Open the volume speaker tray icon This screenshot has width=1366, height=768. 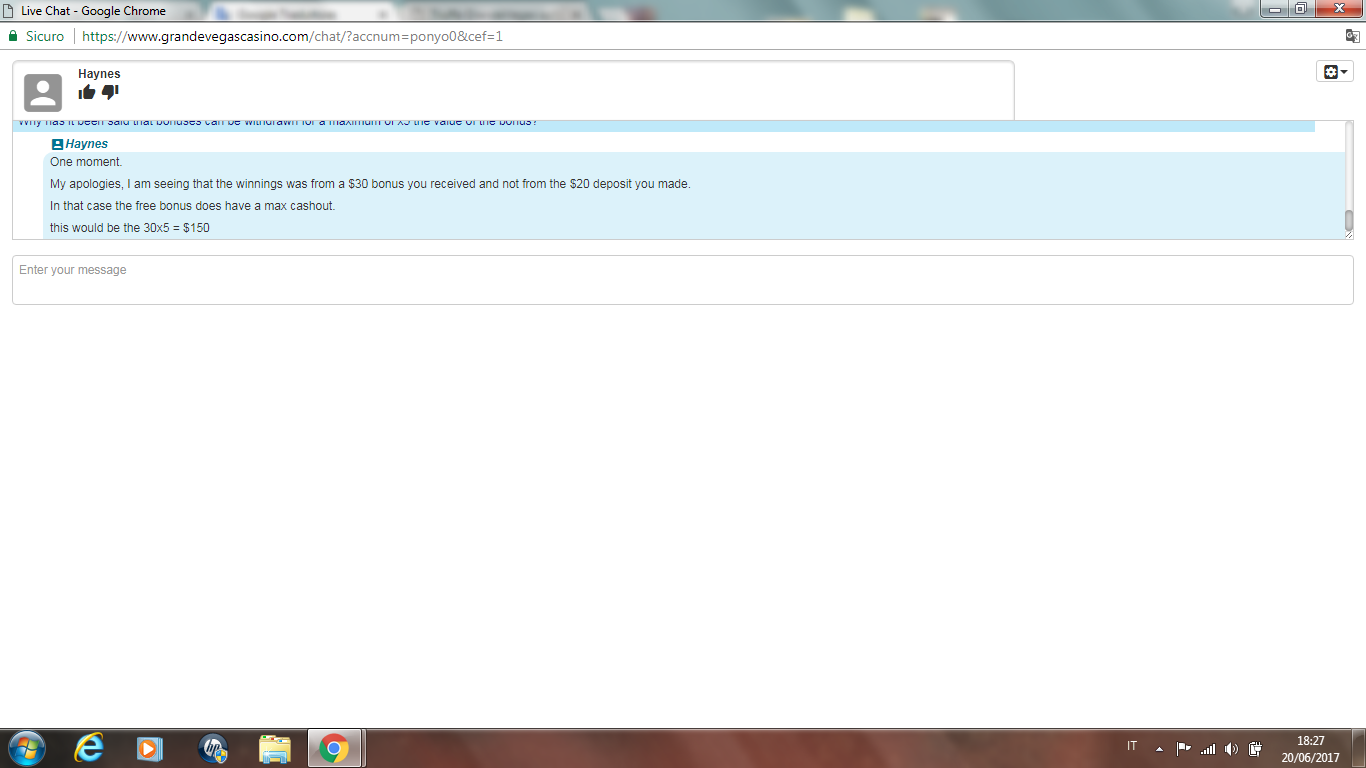[x=1231, y=748]
